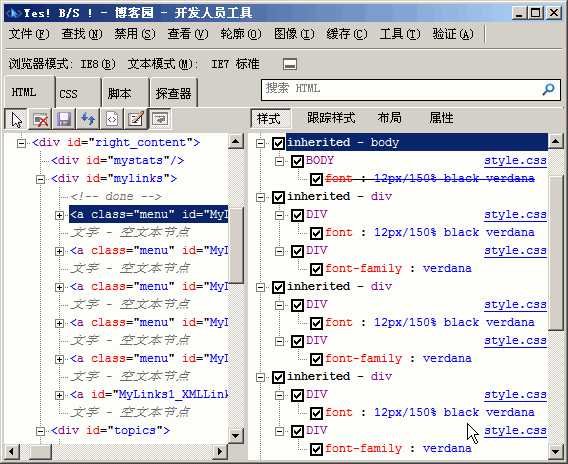This screenshot has width=568, height=464.
Task: Click the clear browser cache icon with red X
Action: [x=40, y=119]
